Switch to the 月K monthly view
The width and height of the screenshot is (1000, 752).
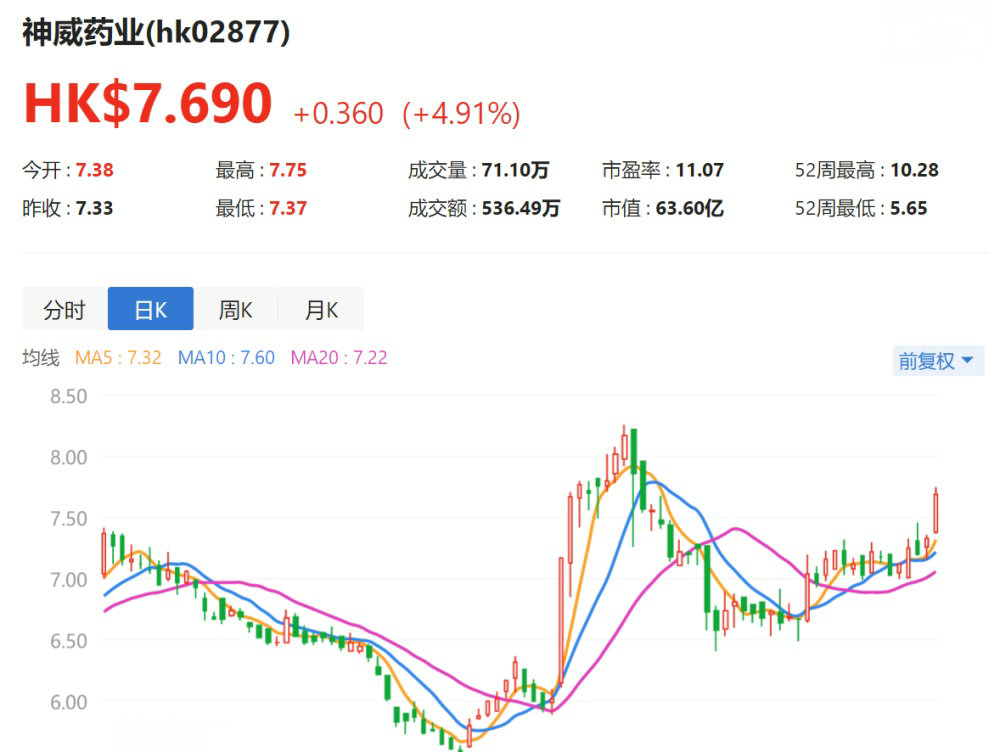[x=321, y=308]
